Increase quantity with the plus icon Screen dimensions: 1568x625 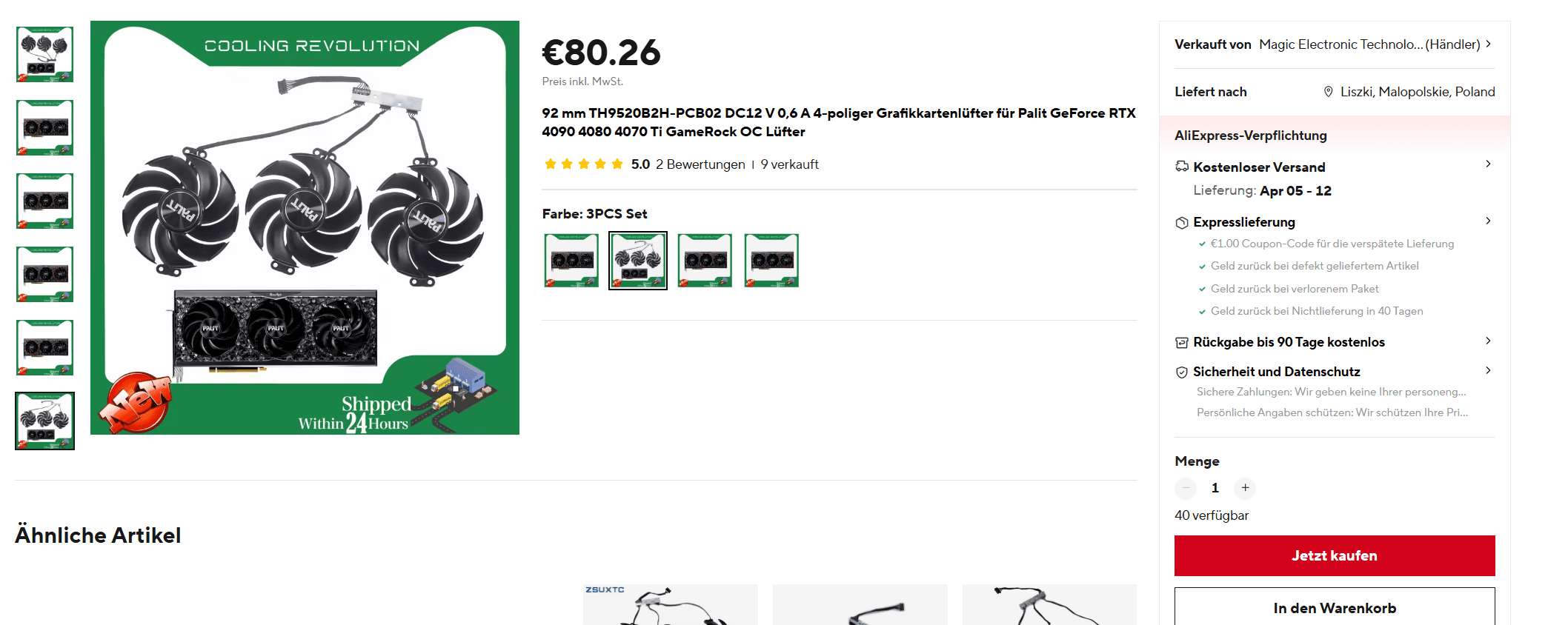(1246, 487)
